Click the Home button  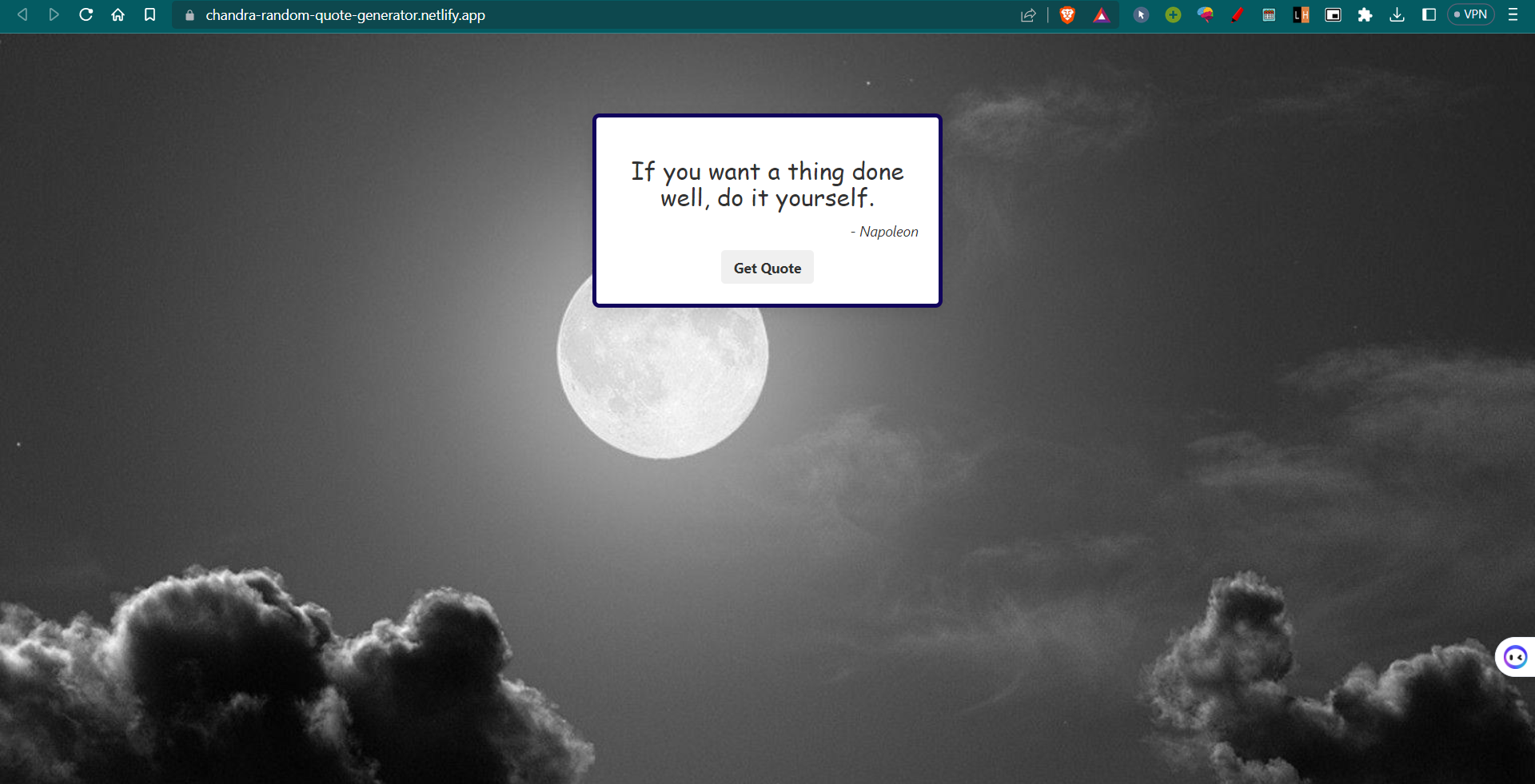click(118, 14)
